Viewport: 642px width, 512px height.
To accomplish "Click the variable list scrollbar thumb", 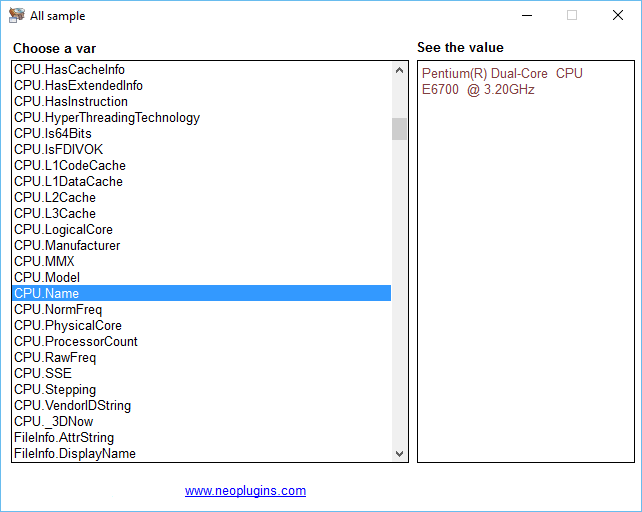I will [x=399, y=129].
